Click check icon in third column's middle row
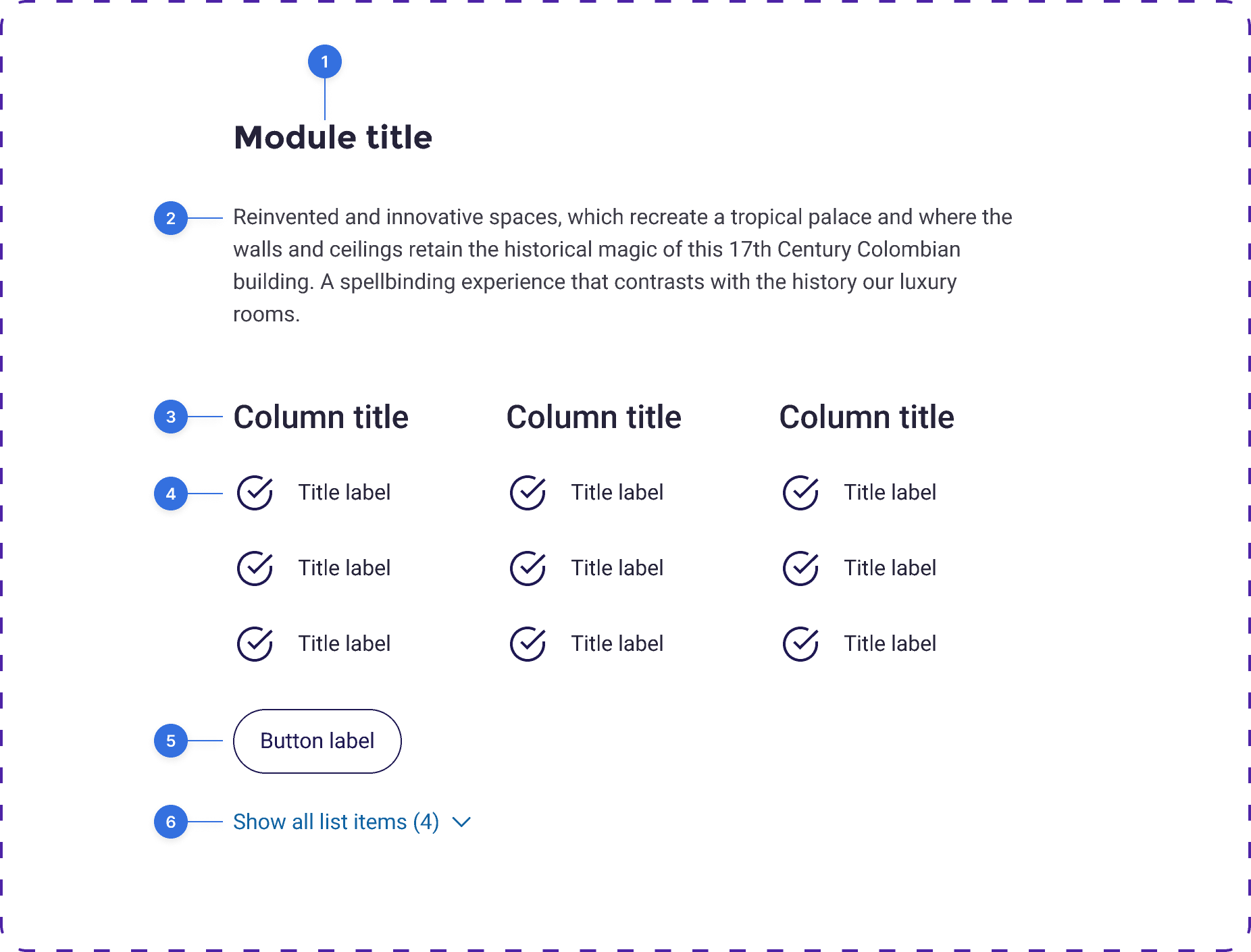This screenshot has width=1251, height=952. 800,568
